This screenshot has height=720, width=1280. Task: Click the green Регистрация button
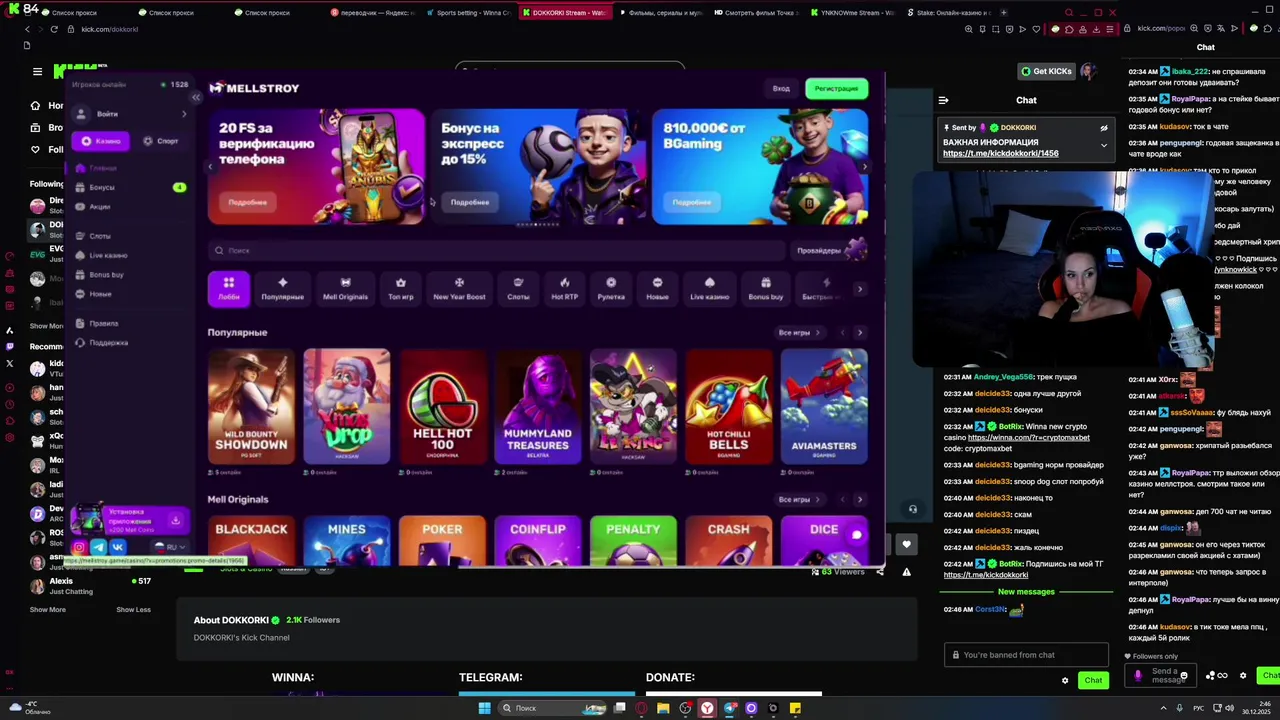pos(836,88)
